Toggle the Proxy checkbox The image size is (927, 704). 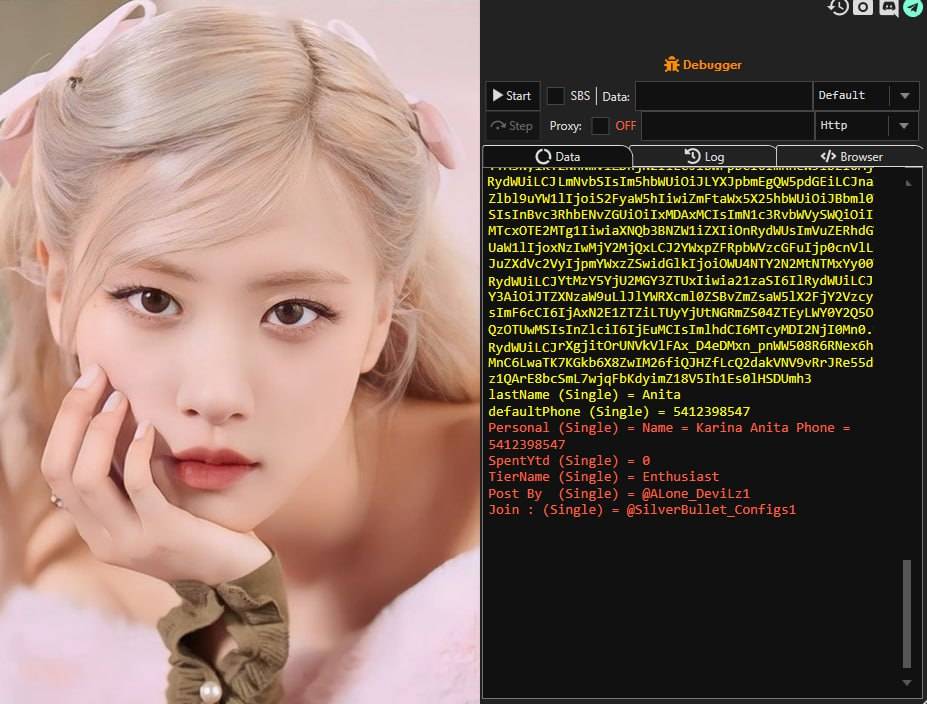pos(600,126)
